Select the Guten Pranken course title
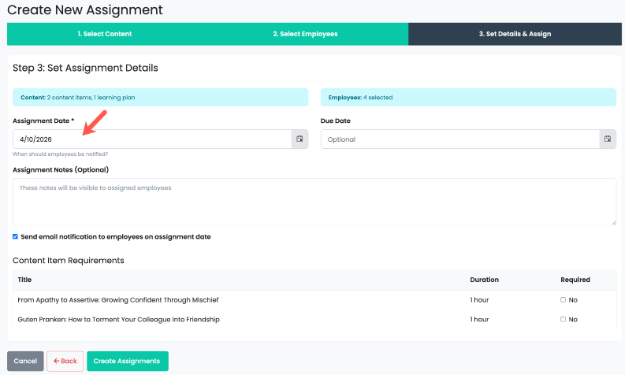625x375 pixels. [118, 320]
